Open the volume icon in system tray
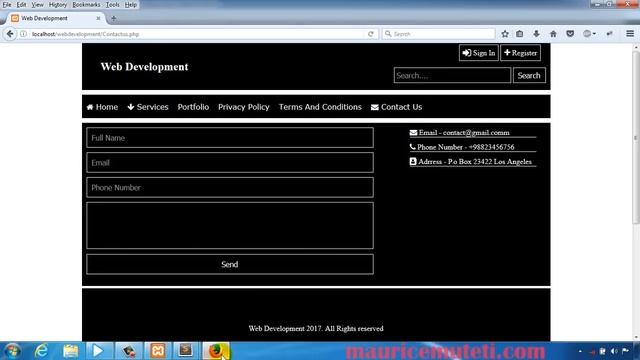 pos(614,351)
